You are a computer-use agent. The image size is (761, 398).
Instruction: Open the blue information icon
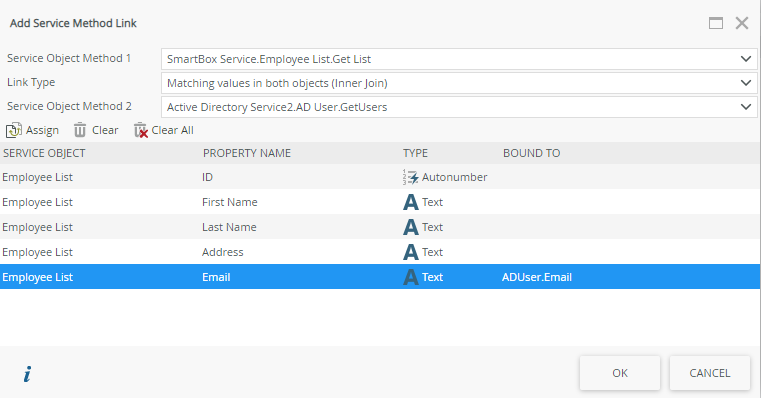[27, 374]
